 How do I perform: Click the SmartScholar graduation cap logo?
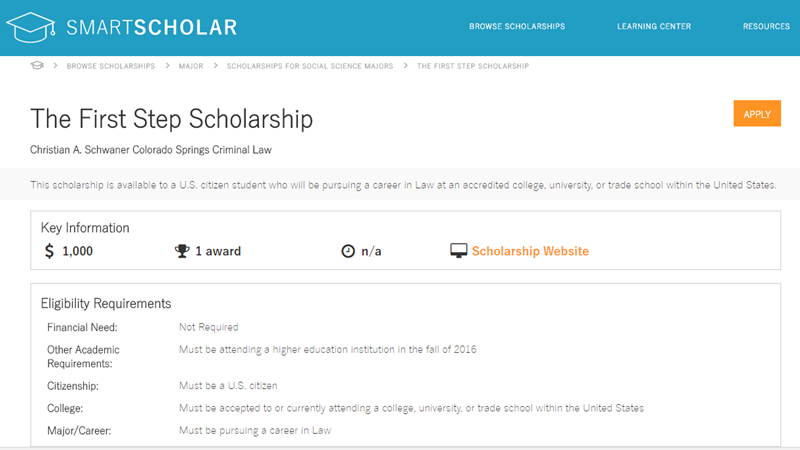click(x=32, y=25)
